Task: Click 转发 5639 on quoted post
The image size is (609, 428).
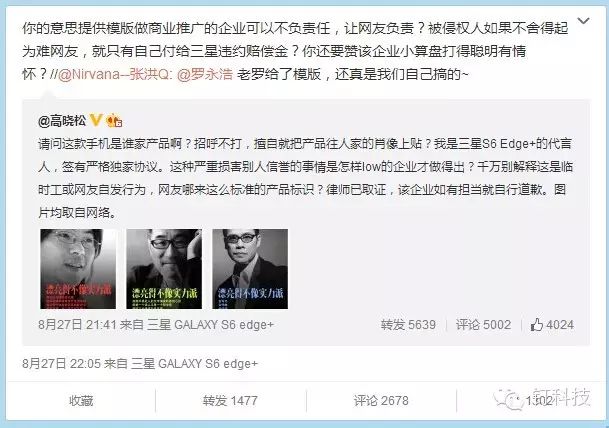Action: pos(408,325)
